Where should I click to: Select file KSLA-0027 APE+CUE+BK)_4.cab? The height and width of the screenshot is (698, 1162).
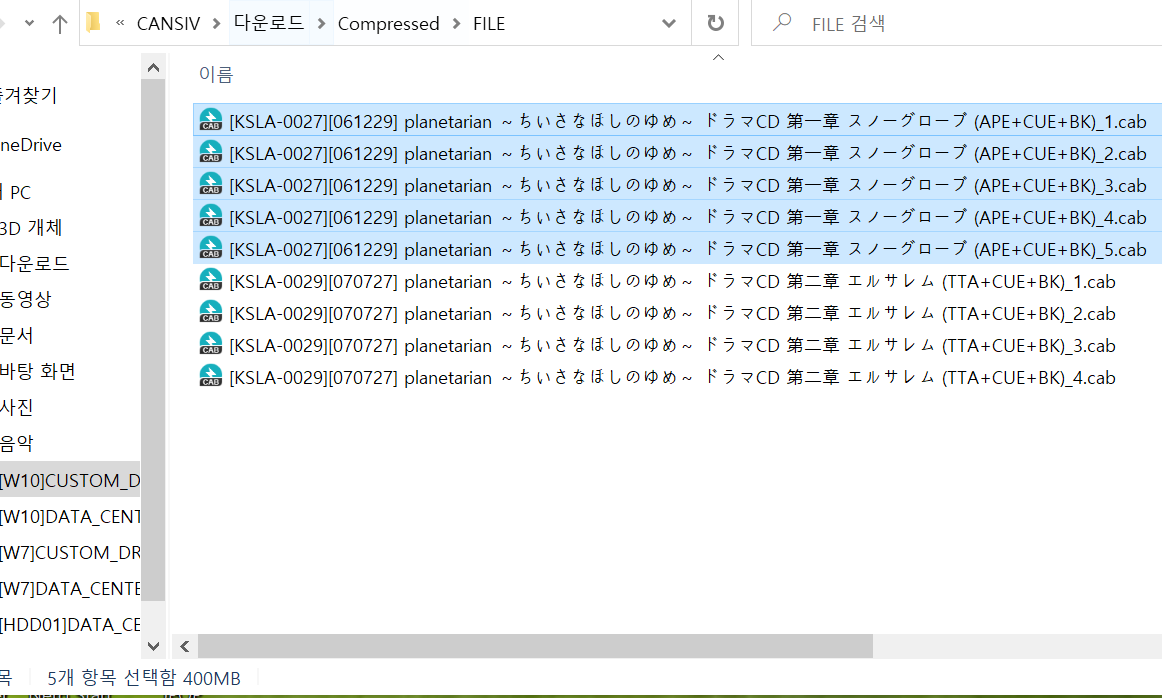(677, 216)
